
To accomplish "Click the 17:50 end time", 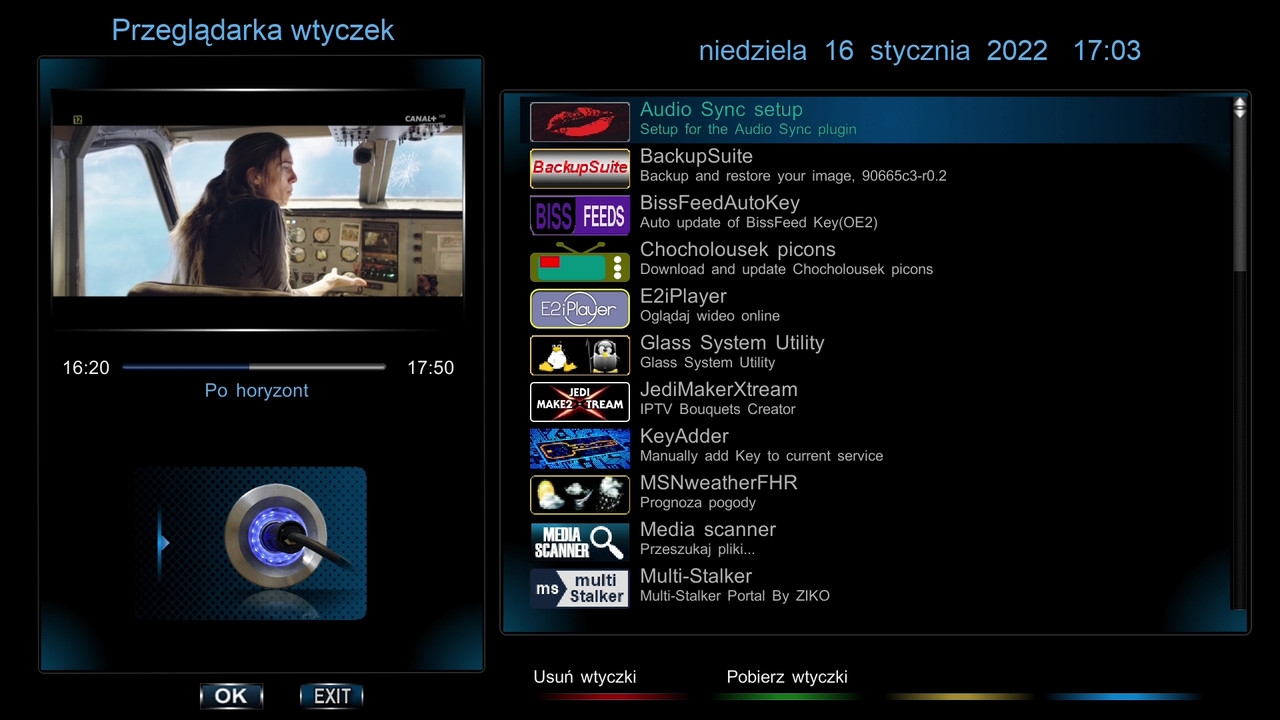I will click(430, 368).
